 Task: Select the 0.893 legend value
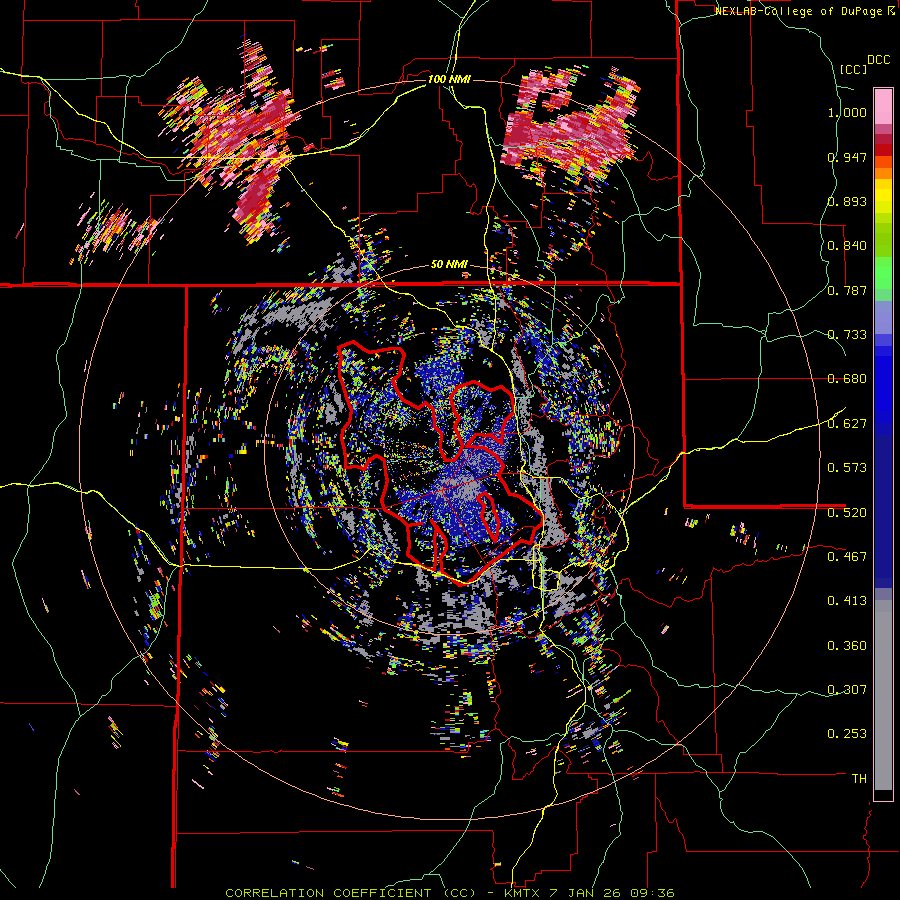point(847,201)
